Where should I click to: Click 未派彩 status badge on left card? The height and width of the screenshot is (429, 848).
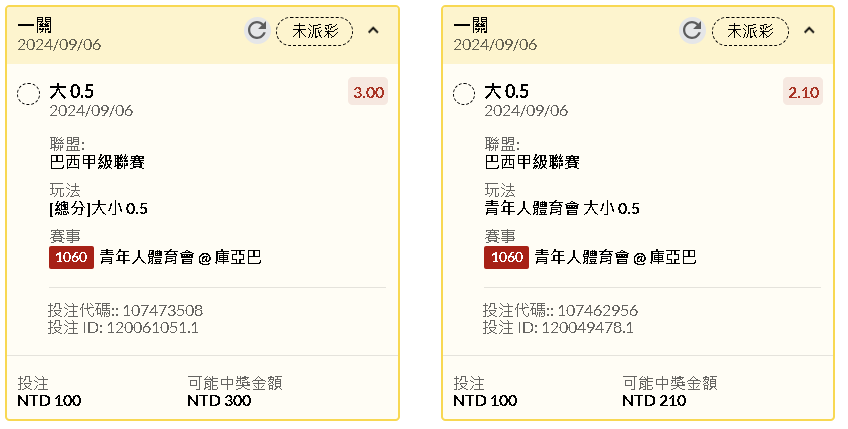click(x=315, y=31)
